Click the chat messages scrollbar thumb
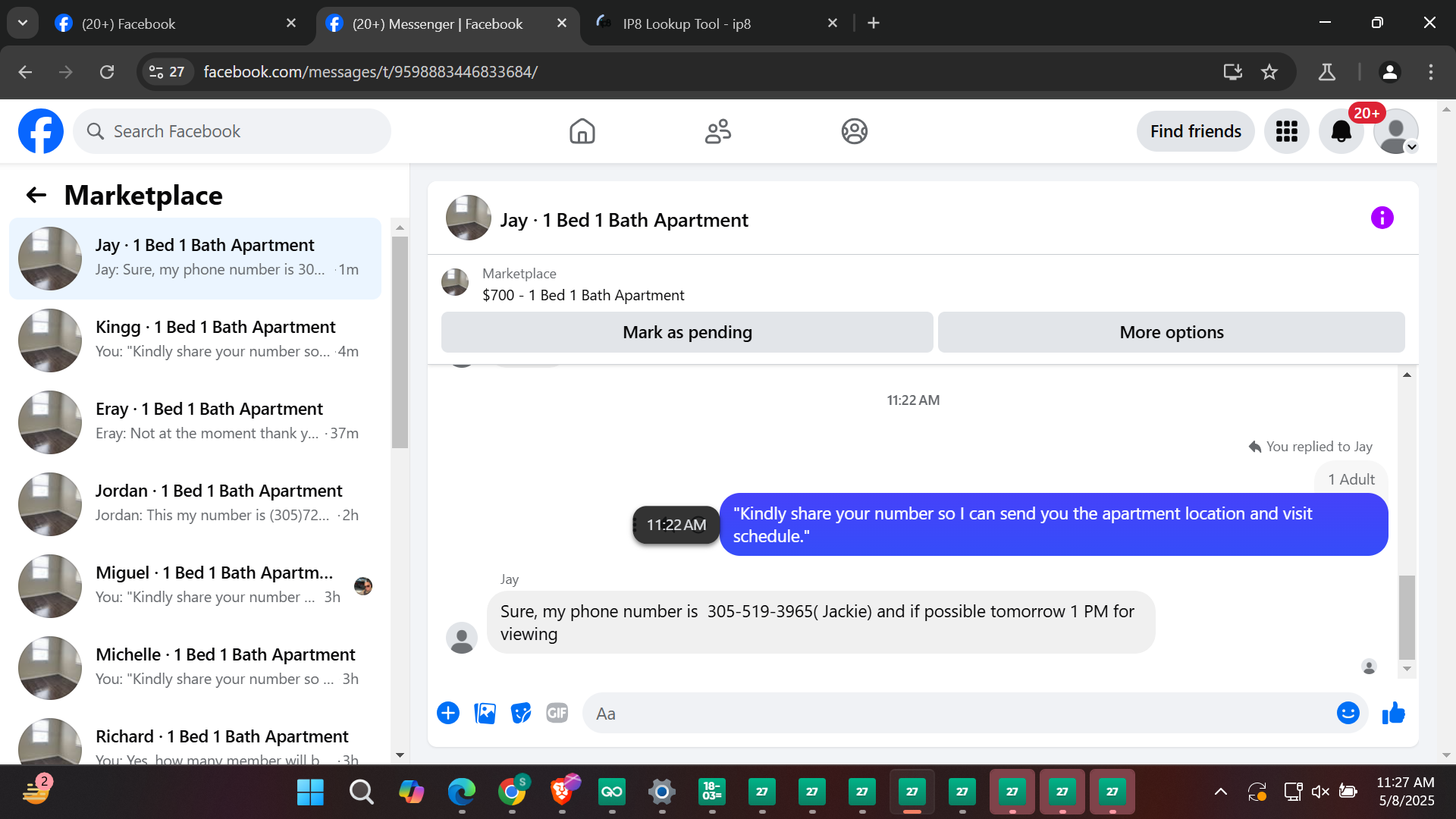Image resolution: width=1456 pixels, height=819 pixels. pos(1407,617)
